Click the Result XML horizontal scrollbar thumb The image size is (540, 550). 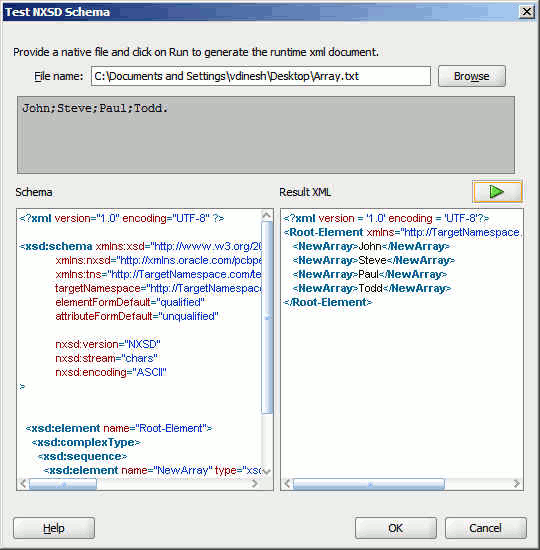369,484
